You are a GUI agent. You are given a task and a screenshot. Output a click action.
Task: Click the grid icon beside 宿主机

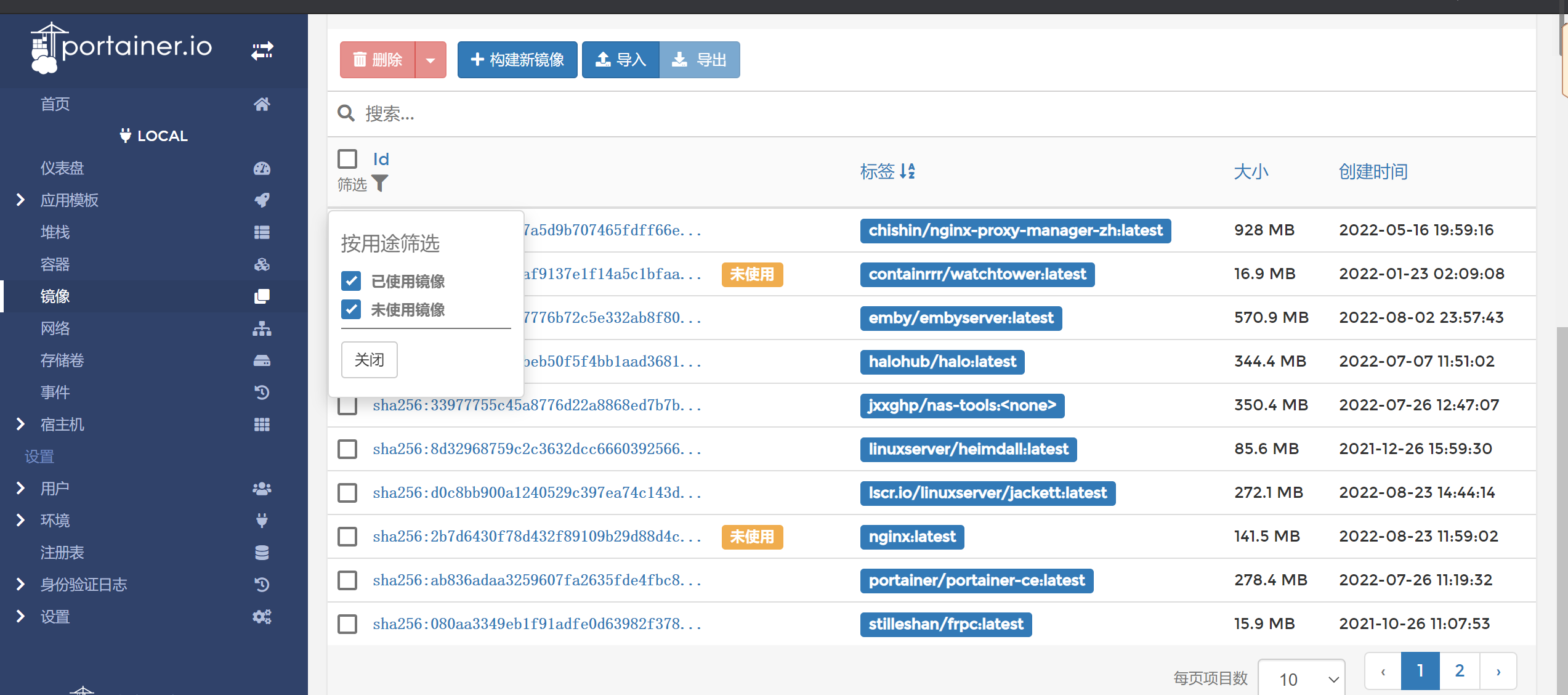click(x=262, y=425)
